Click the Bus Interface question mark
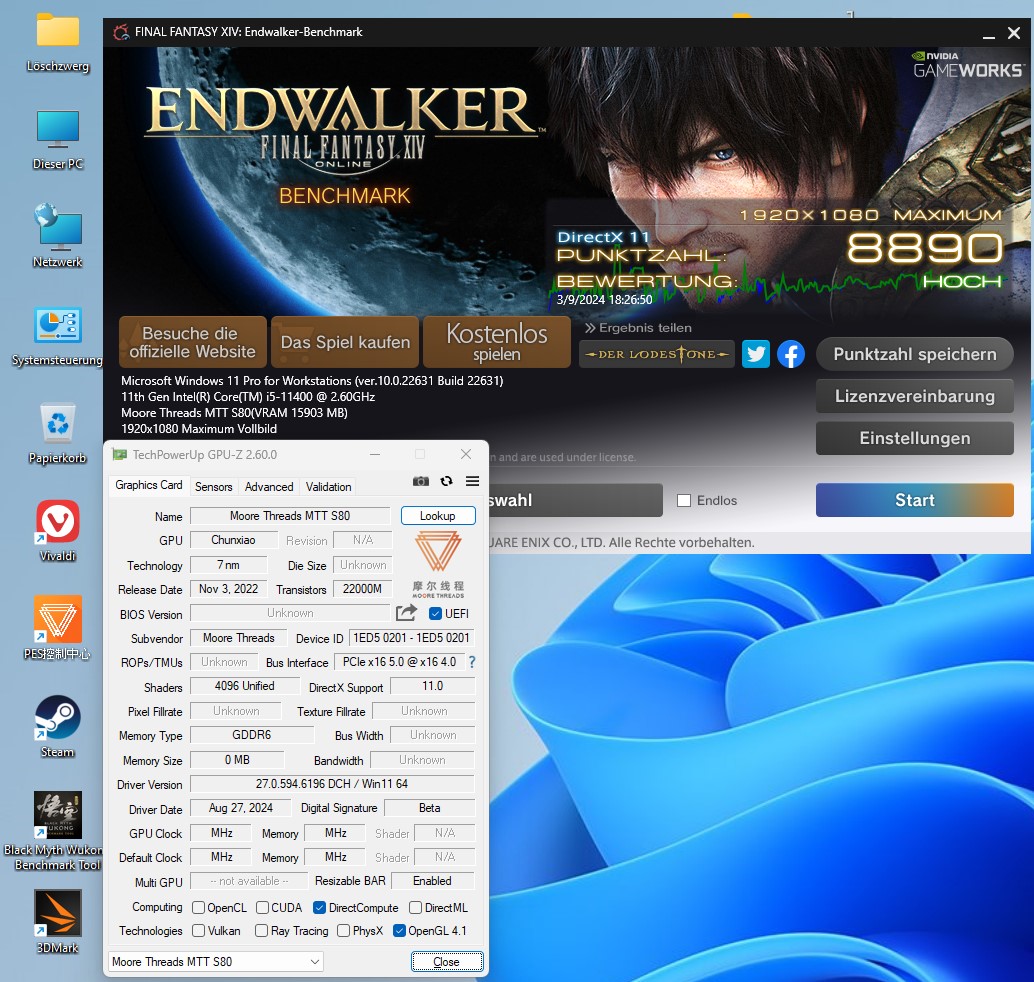Image resolution: width=1034 pixels, height=982 pixels. [x=471, y=661]
